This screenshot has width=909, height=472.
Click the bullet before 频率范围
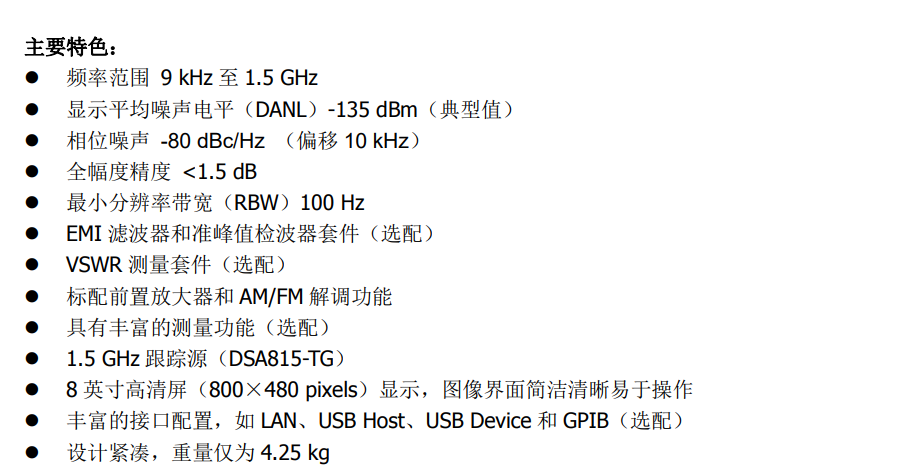tap(32, 78)
